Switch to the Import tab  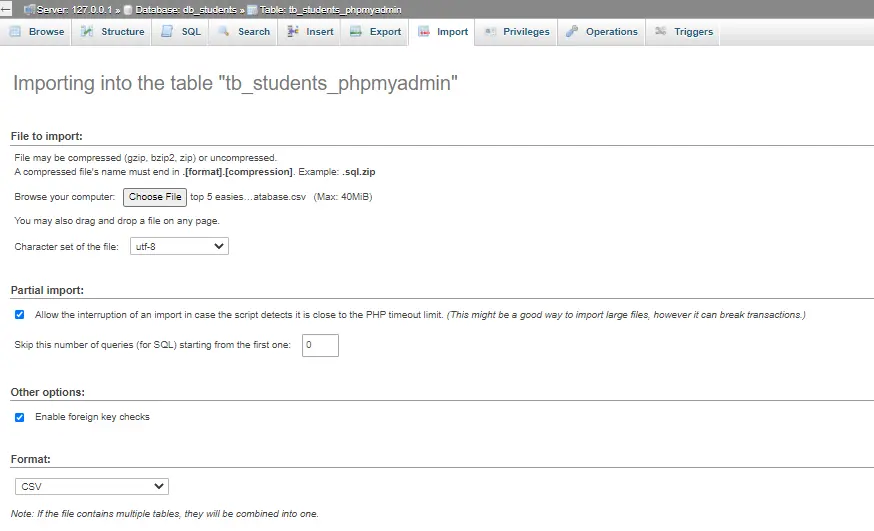coord(443,32)
